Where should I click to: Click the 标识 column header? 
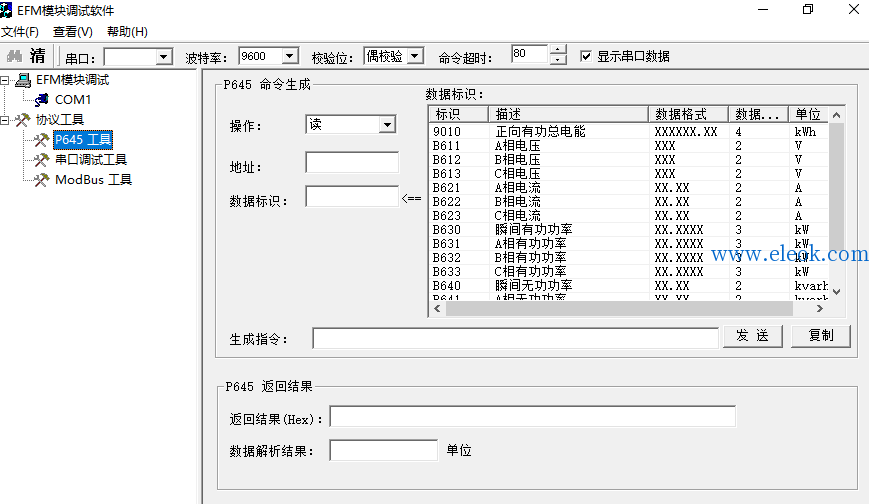pos(459,114)
